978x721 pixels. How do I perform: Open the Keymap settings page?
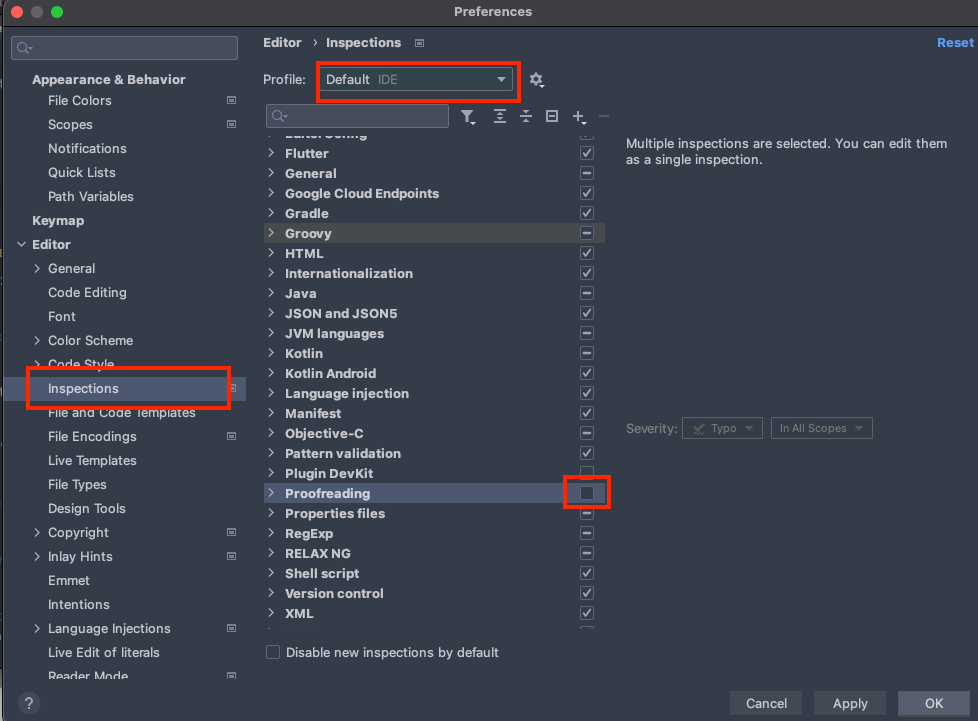58,221
